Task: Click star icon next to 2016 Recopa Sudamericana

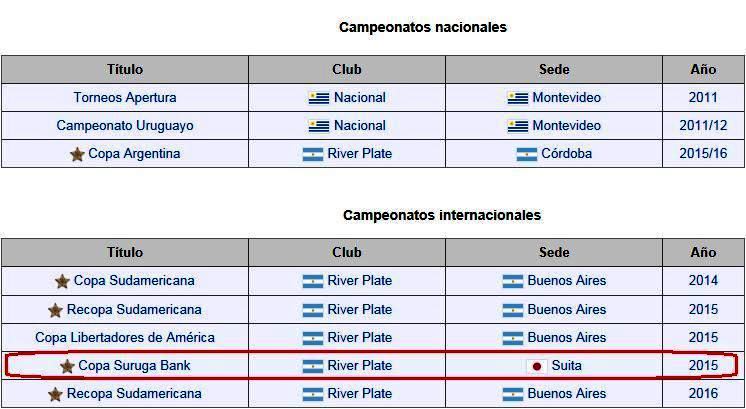Action: tap(55, 394)
